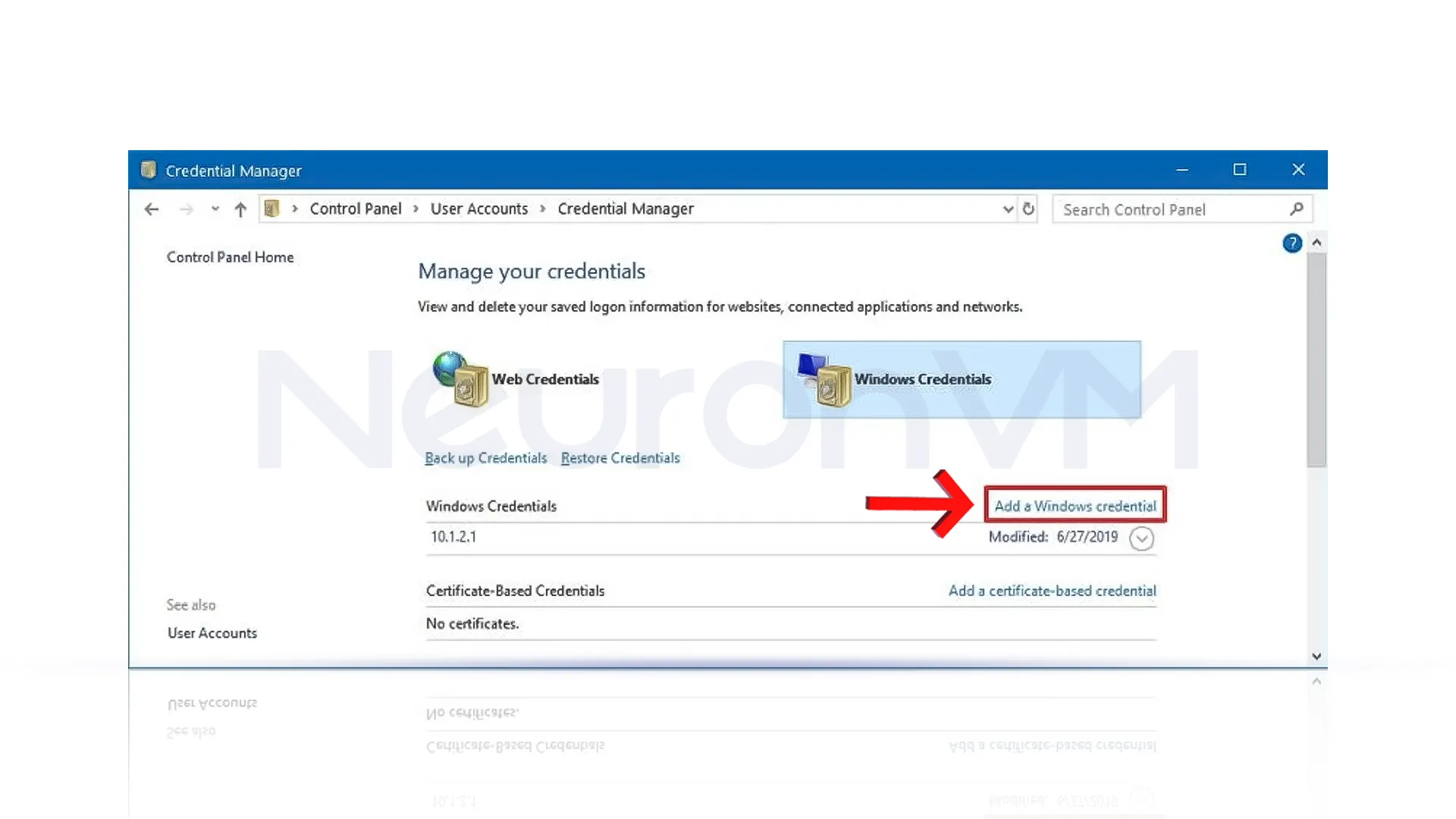Screen dimensions: 1456x819
Task: Expand the 10.1.2.1 credential entry
Action: pyautogui.click(x=1141, y=538)
